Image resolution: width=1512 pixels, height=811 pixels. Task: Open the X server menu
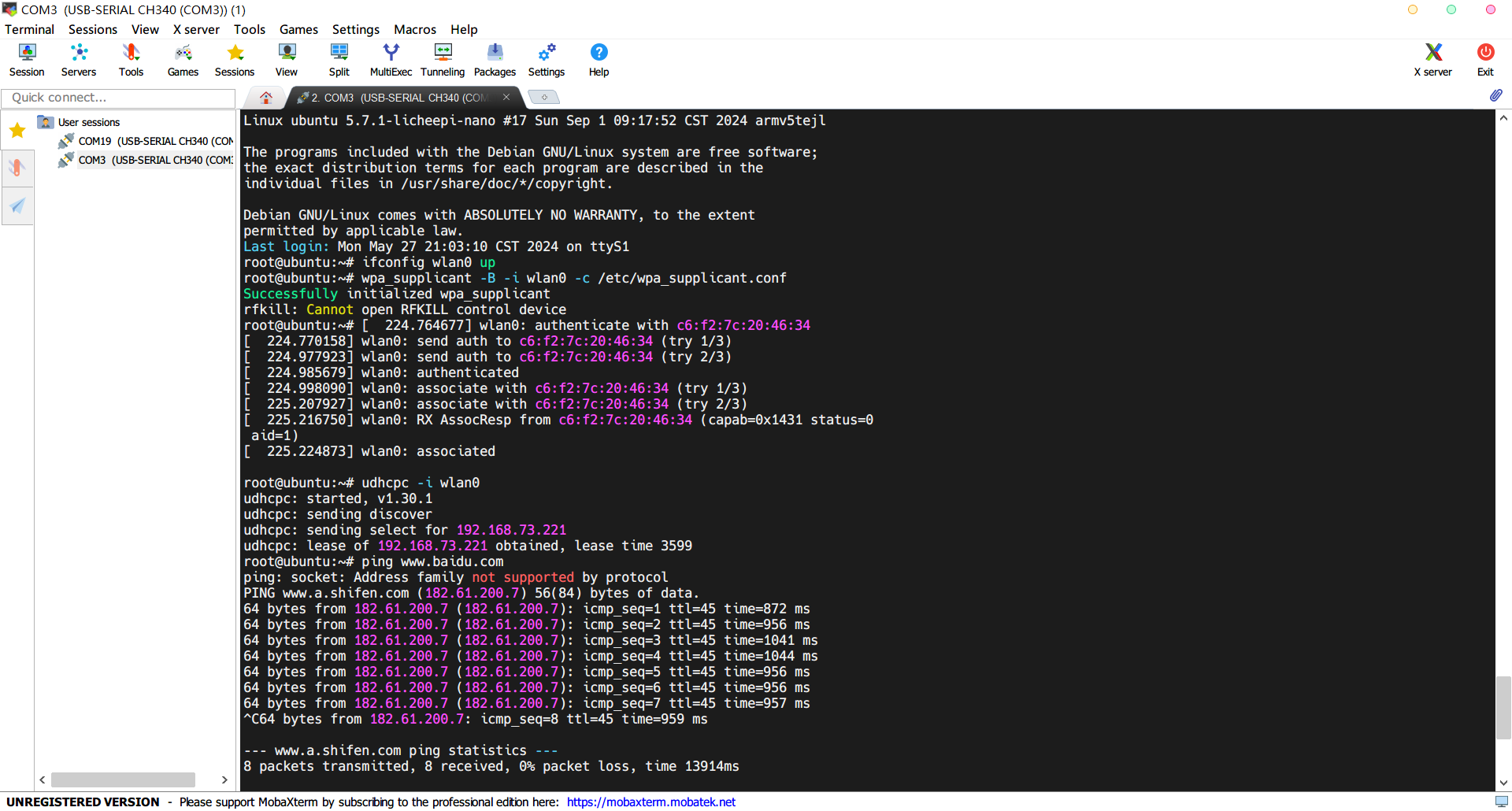196,29
